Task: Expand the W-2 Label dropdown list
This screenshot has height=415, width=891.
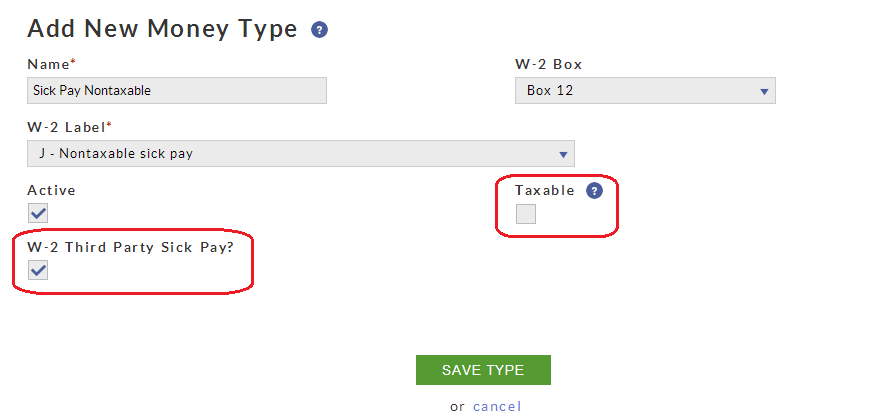Action: [x=300, y=154]
